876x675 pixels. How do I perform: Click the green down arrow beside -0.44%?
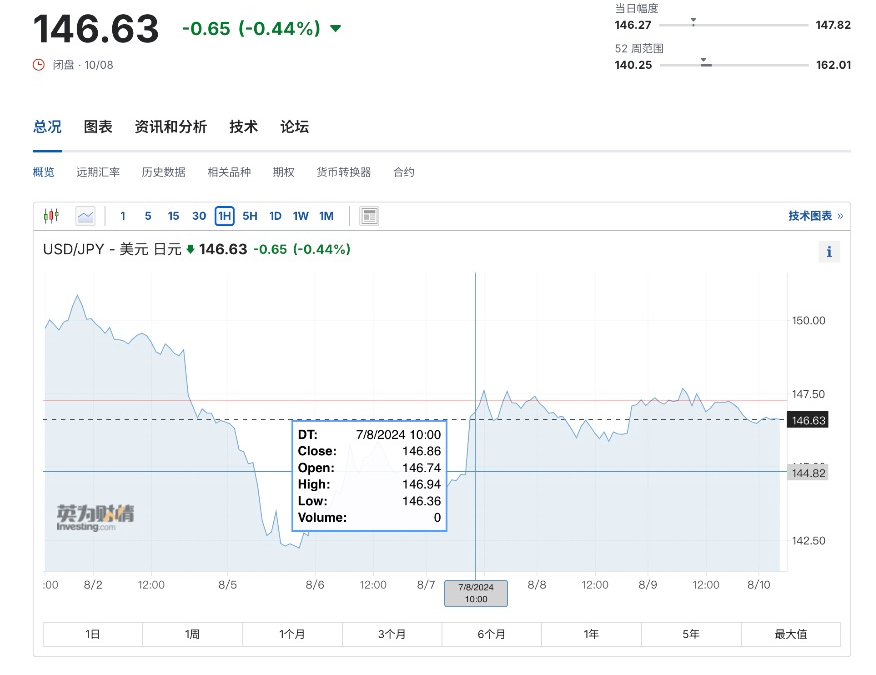[335, 28]
